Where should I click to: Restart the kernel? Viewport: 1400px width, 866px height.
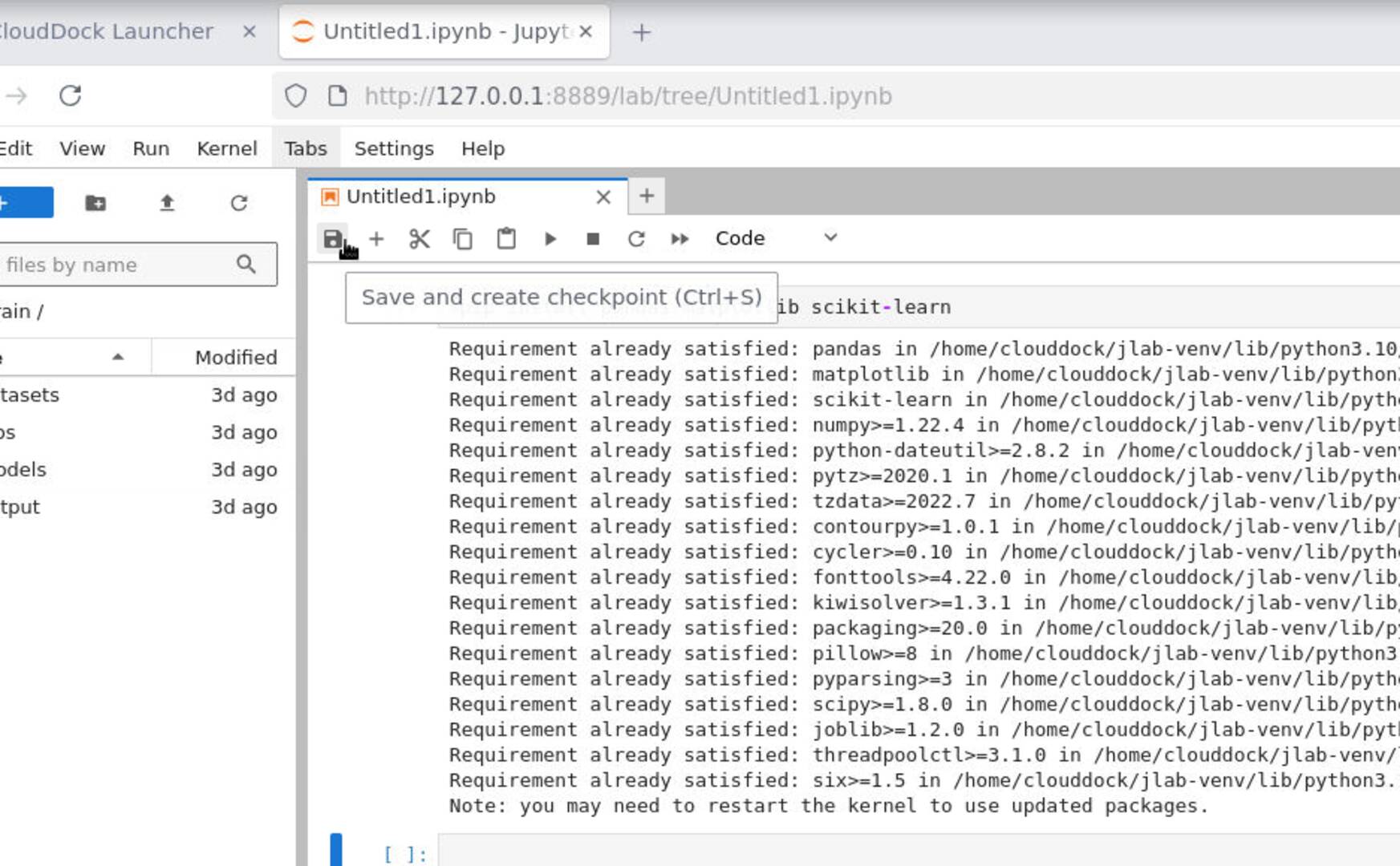(636, 239)
